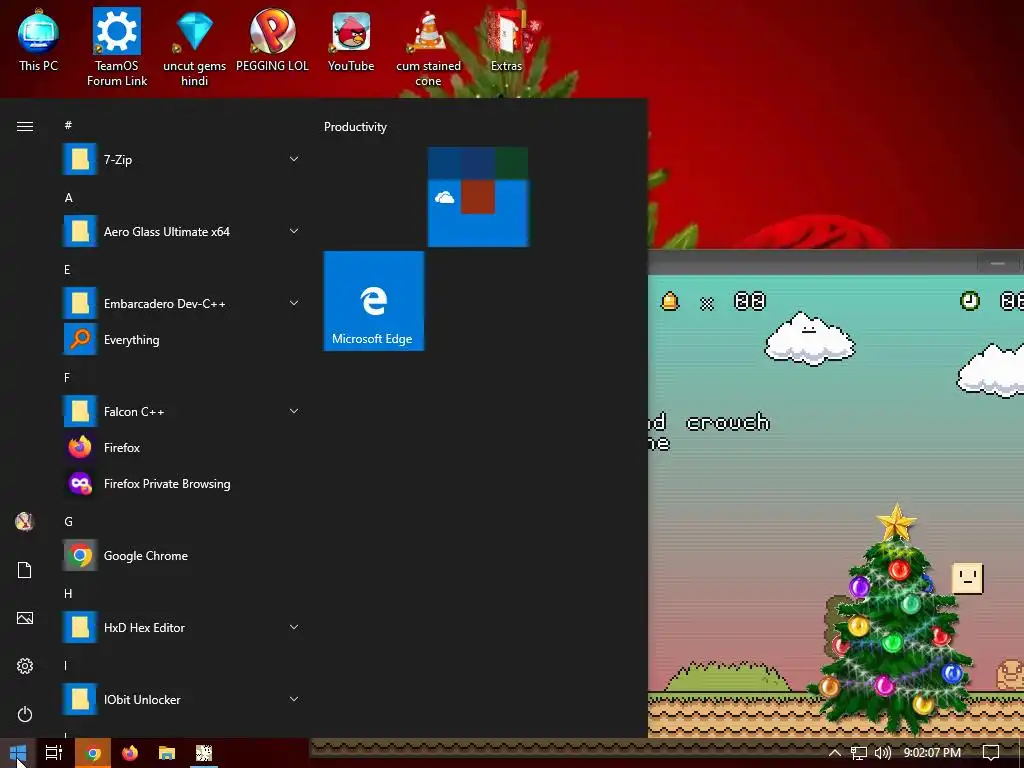Open This PC desktop icon
1024x768 pixels.
click(38, 40)
